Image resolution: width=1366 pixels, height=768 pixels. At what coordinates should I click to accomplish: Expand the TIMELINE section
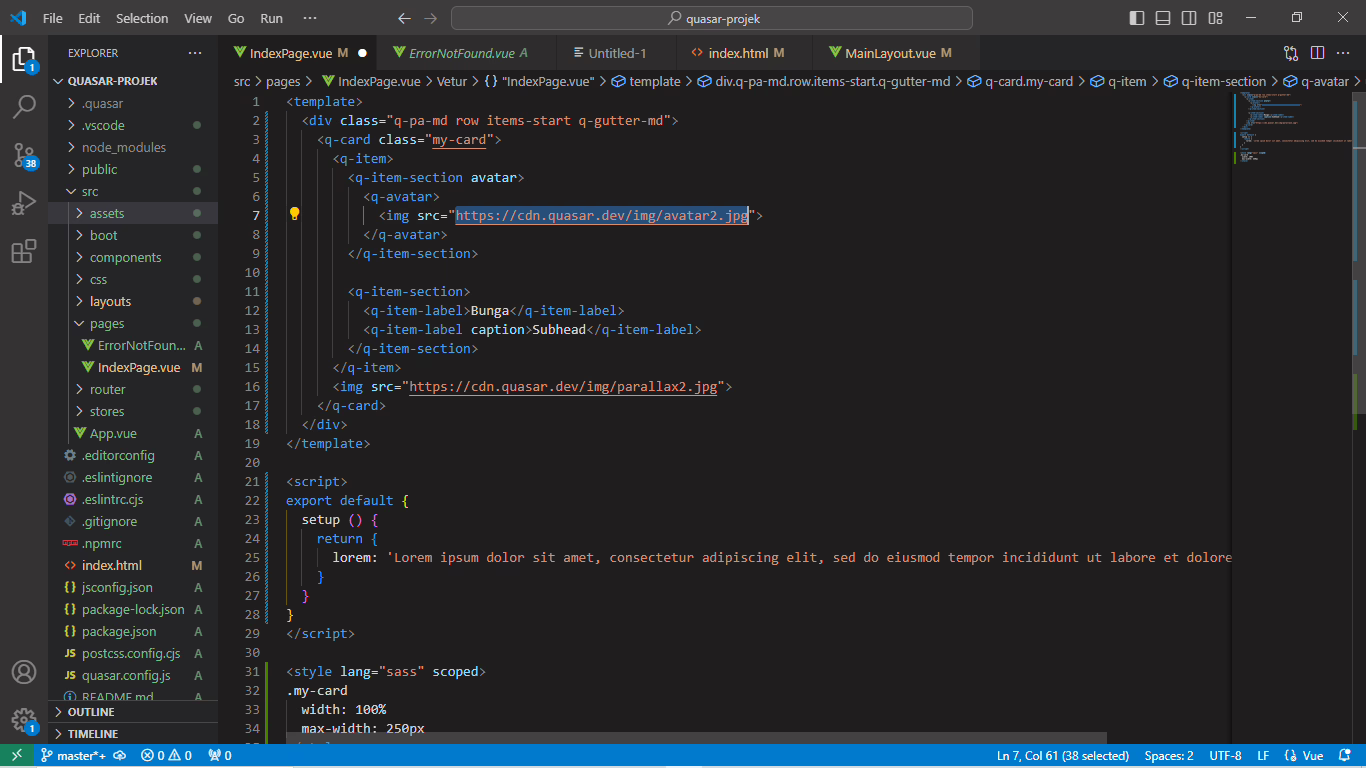click(133, 734)
